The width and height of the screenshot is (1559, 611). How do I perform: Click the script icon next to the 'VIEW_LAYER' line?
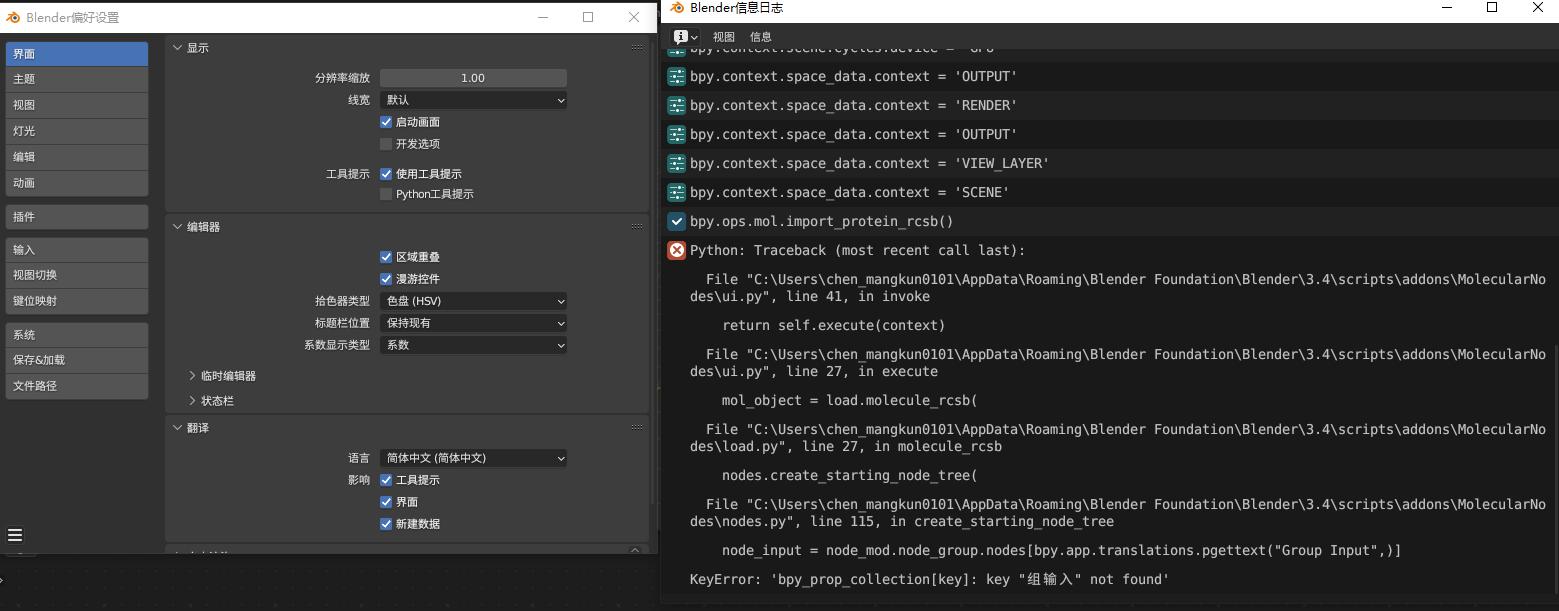[x=676, y=163]
